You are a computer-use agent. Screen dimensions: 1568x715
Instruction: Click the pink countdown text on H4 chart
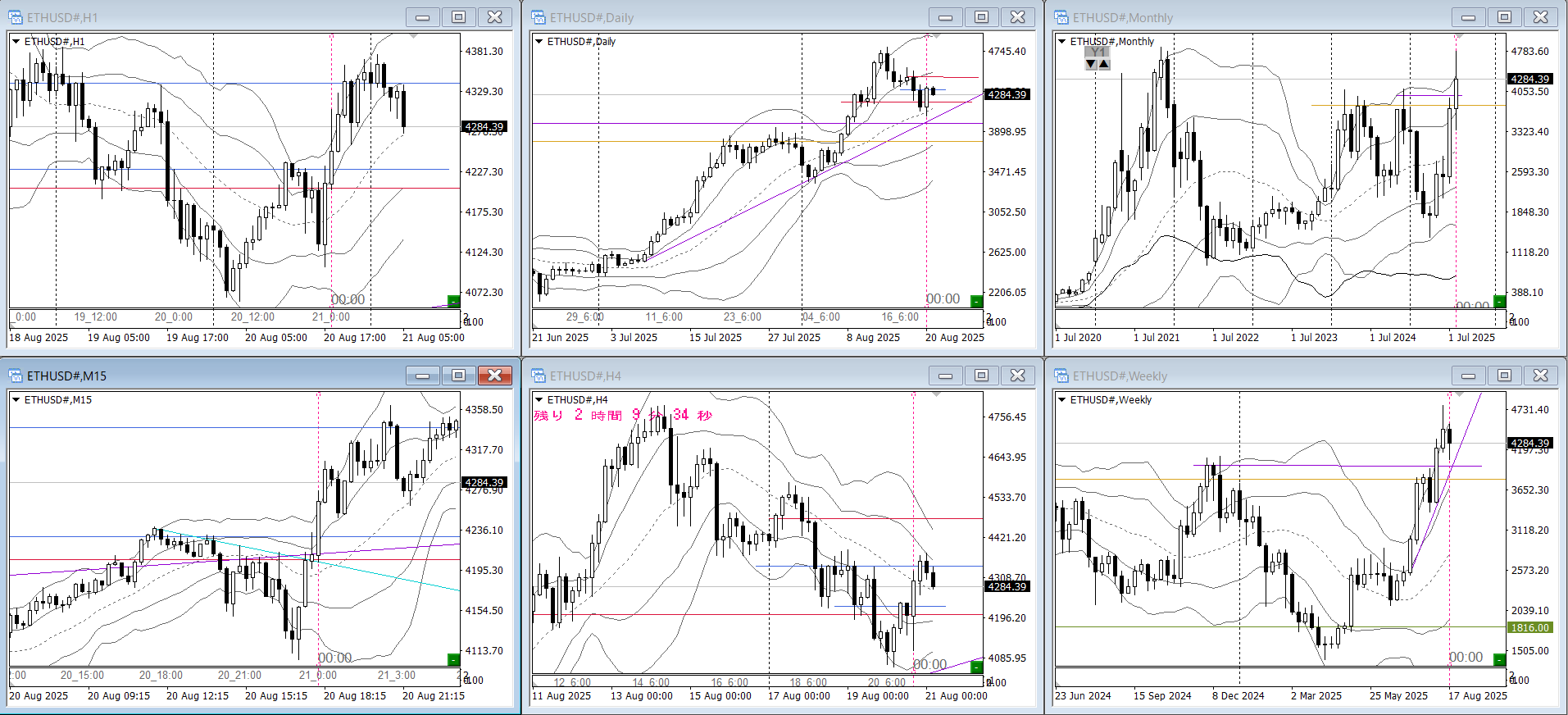[623, 415]
